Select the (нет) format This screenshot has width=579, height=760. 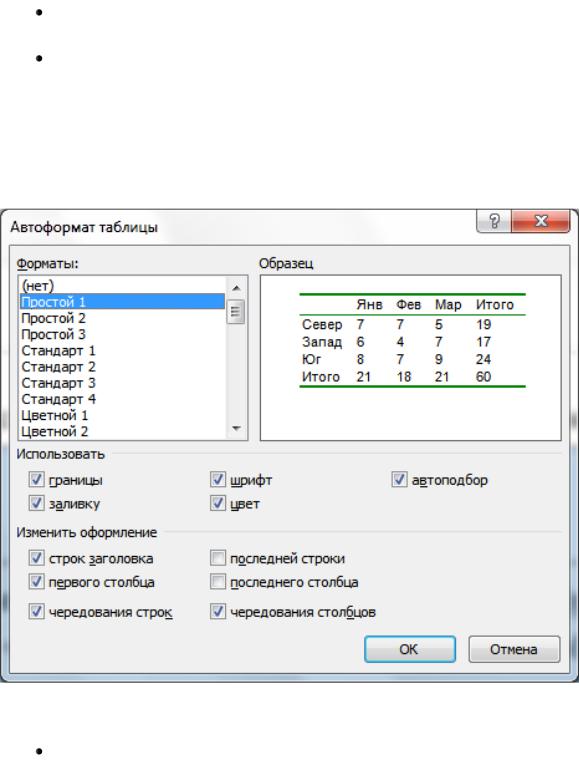[122, 285]
